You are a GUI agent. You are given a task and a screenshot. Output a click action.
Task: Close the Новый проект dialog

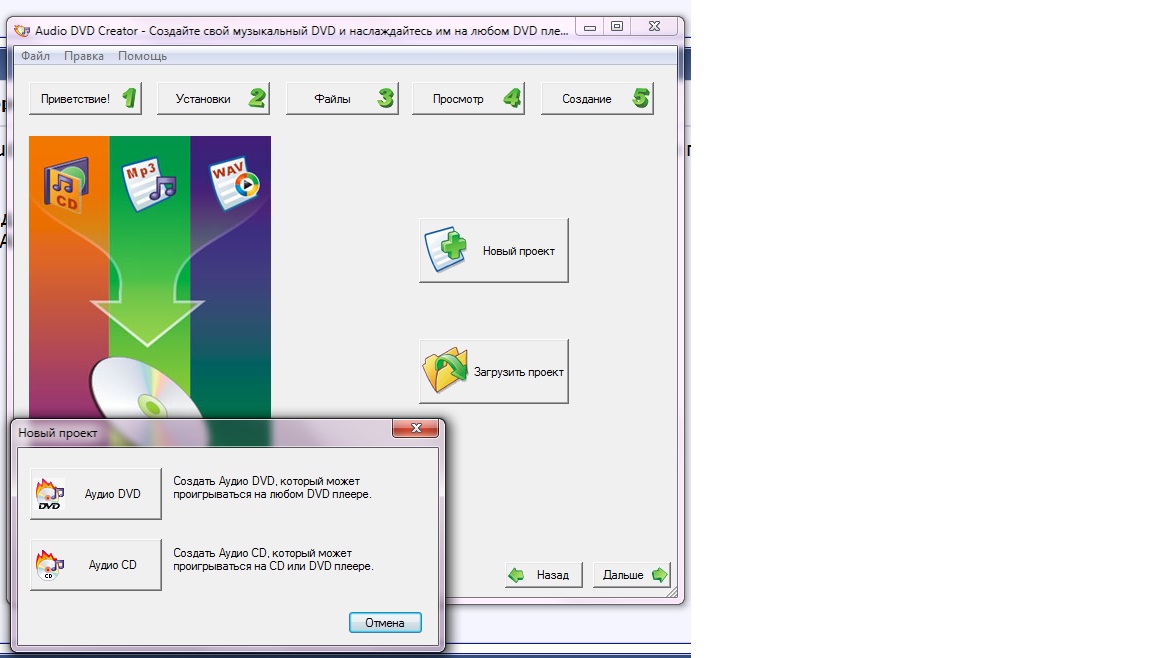click(x=415, y=429)
